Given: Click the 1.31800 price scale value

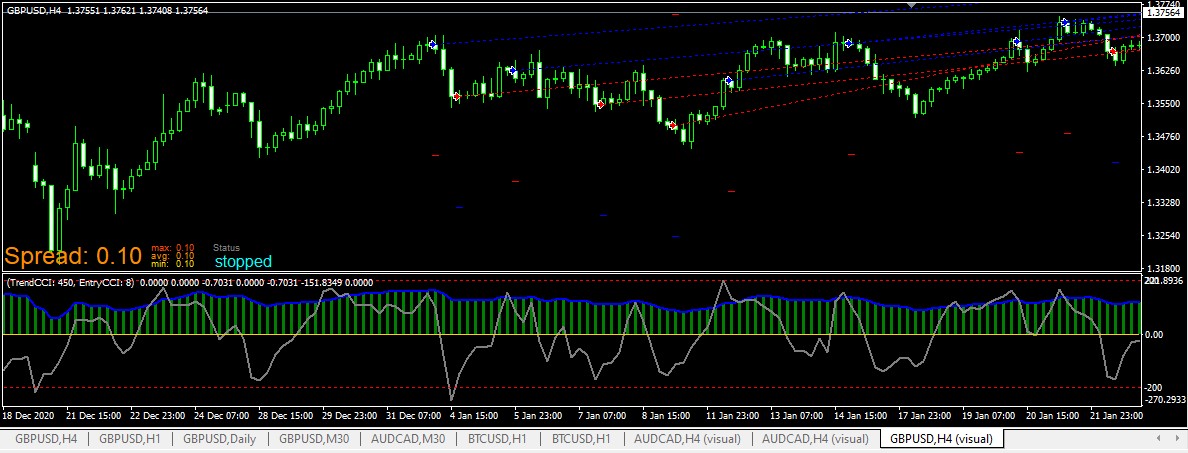Looking at the screenshot, I should click(x=1164, y=268).
